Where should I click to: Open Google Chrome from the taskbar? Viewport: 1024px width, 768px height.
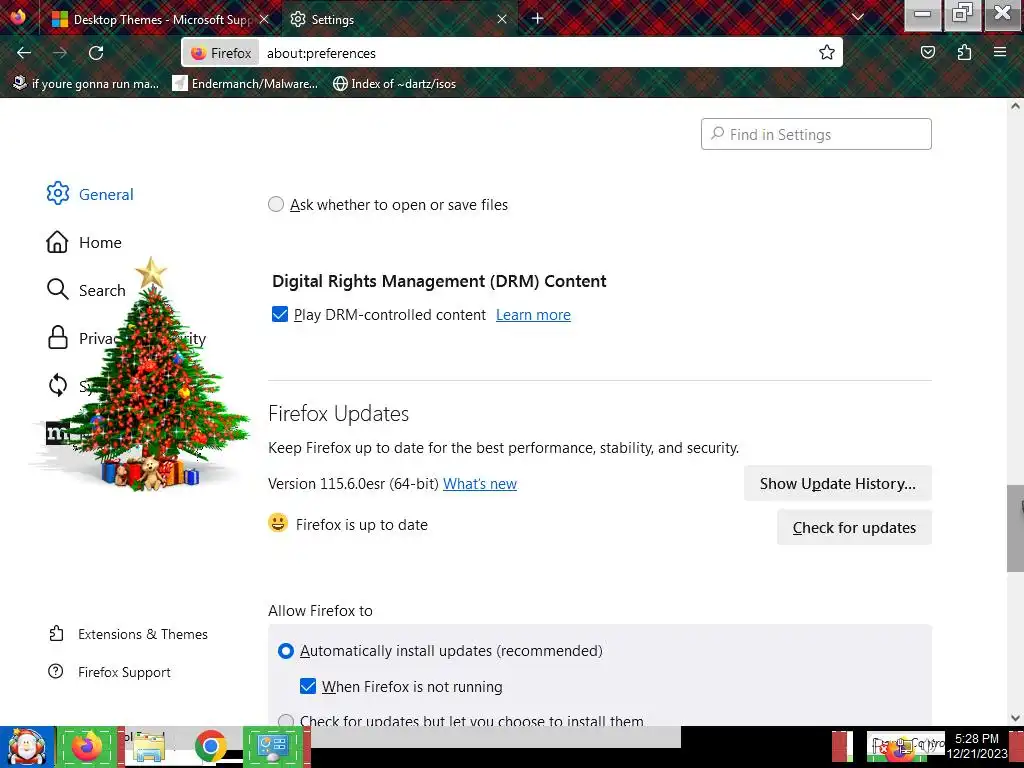tap(210, 747)
